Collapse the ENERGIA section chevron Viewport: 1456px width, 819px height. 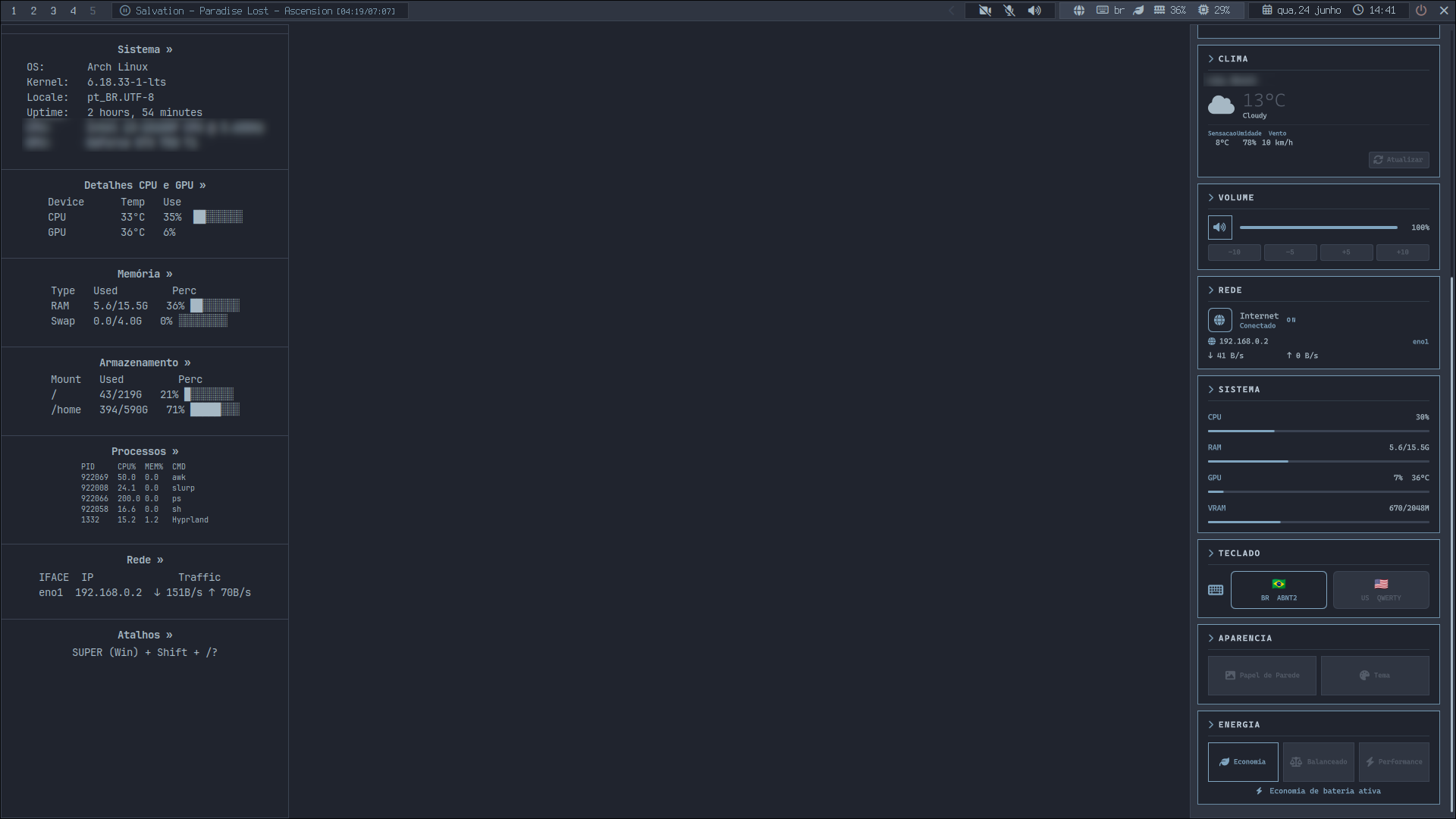[1211, 725]
